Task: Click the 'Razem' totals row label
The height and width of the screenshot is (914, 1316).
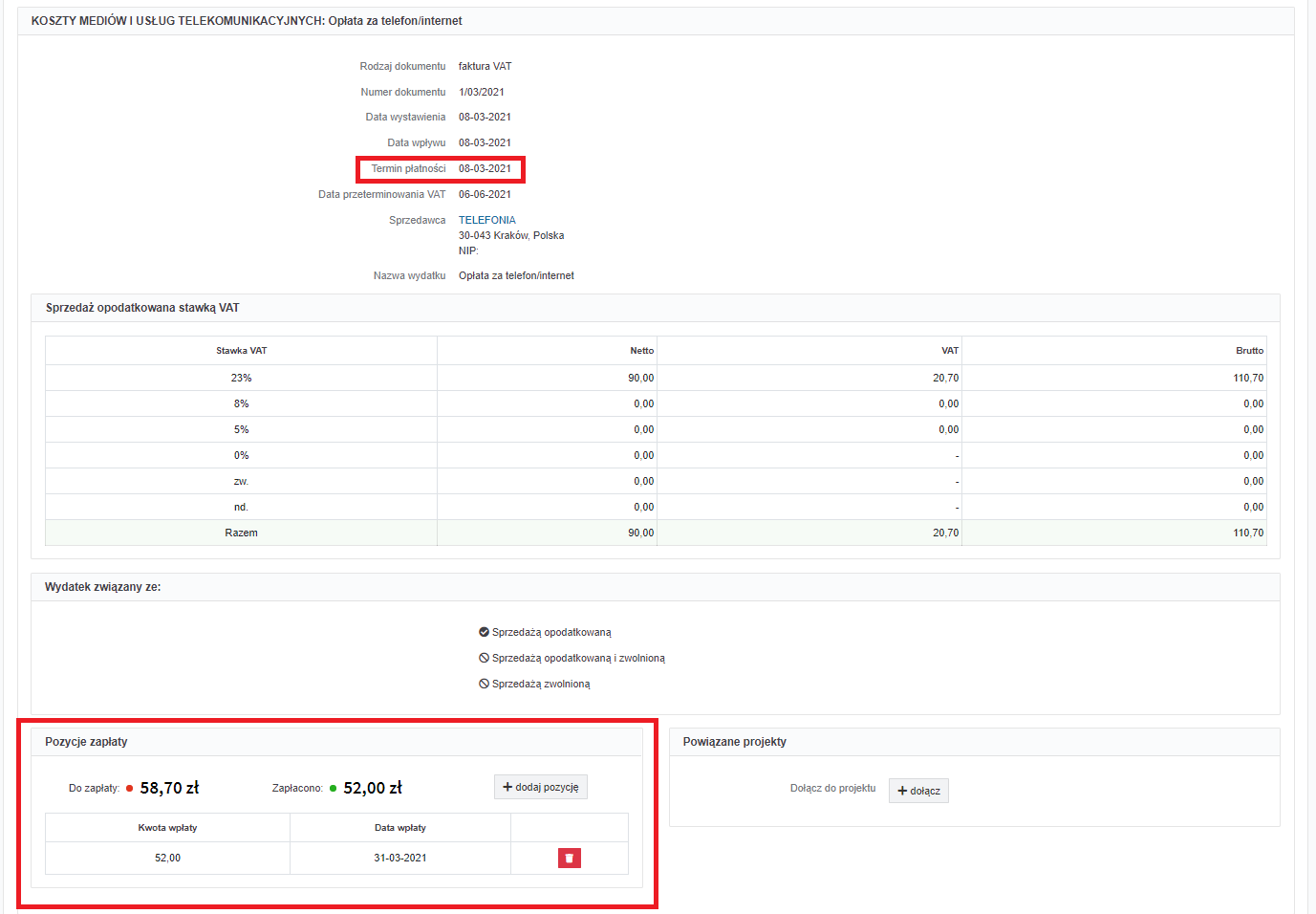Action: [x=241, y=533]
